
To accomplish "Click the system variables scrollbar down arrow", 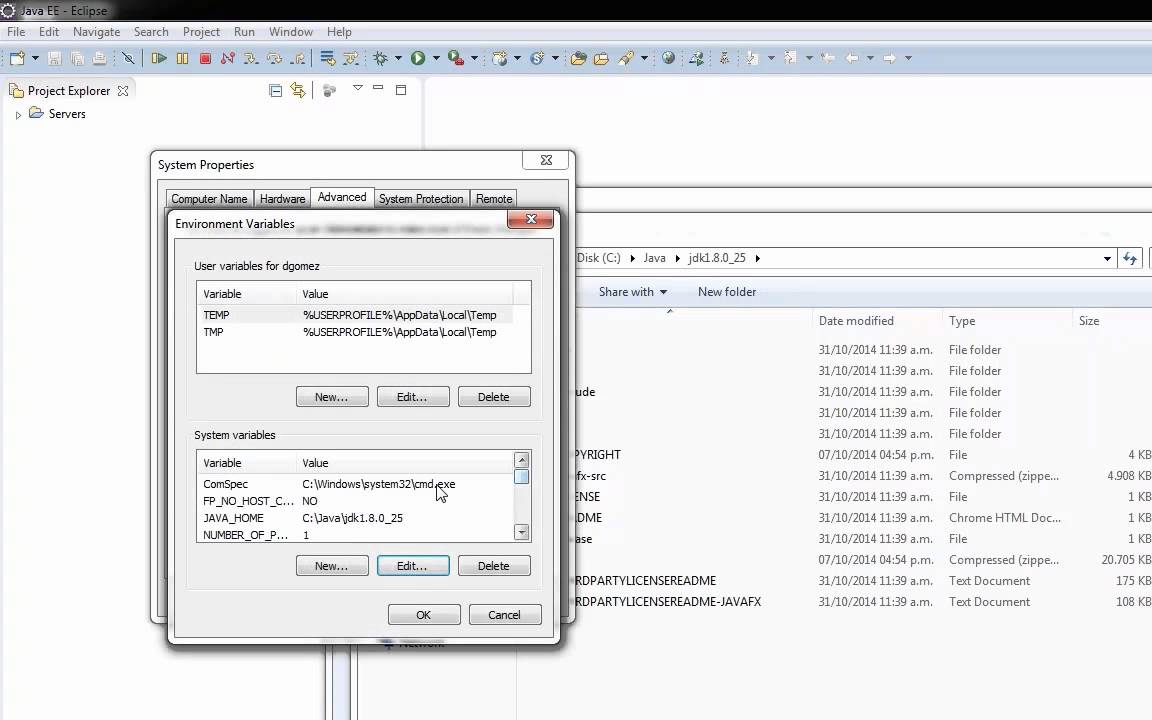I will pyautogui.click(x=522, y=532).
